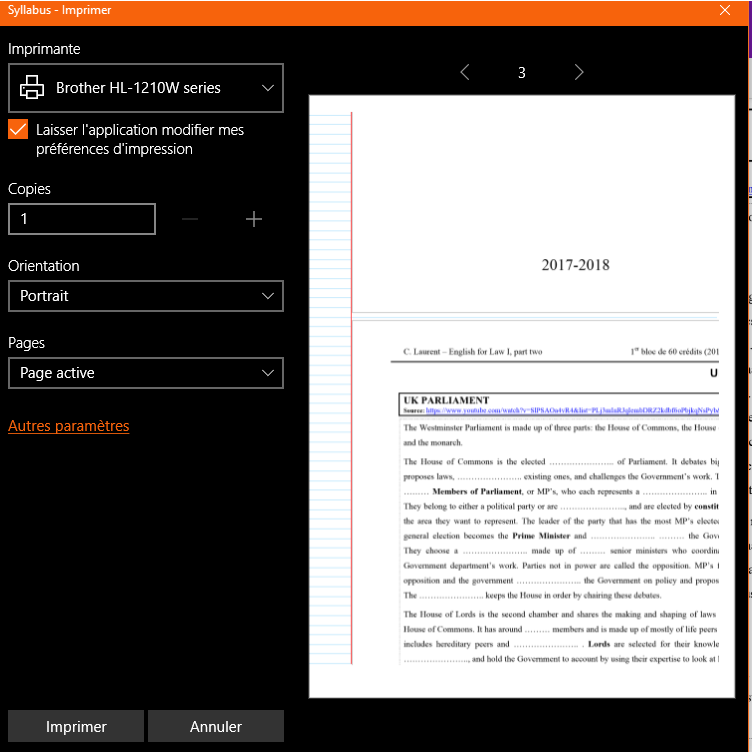Click the Annuler button
Screen dimensions: 752x756
coord(215,726)
